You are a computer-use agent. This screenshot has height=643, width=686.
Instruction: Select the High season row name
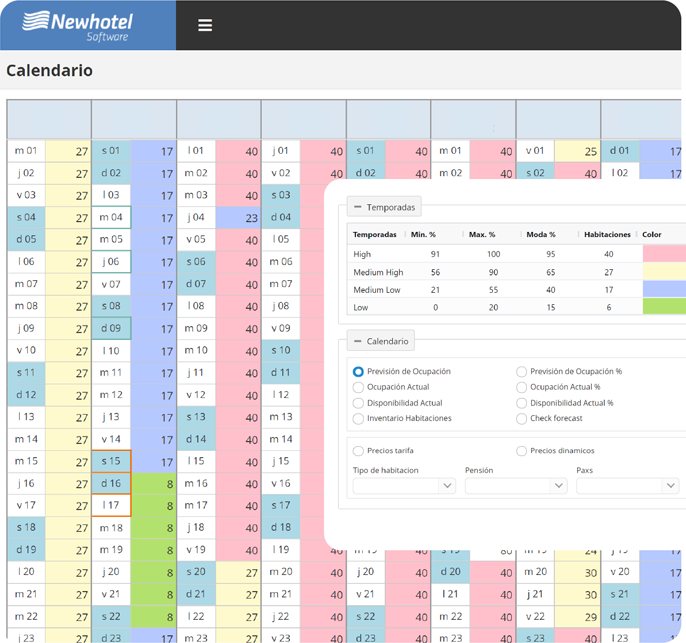[x=362, y=254]
